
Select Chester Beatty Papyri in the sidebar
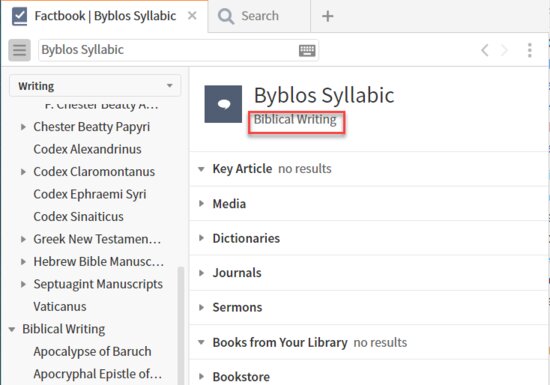point(92,127)
